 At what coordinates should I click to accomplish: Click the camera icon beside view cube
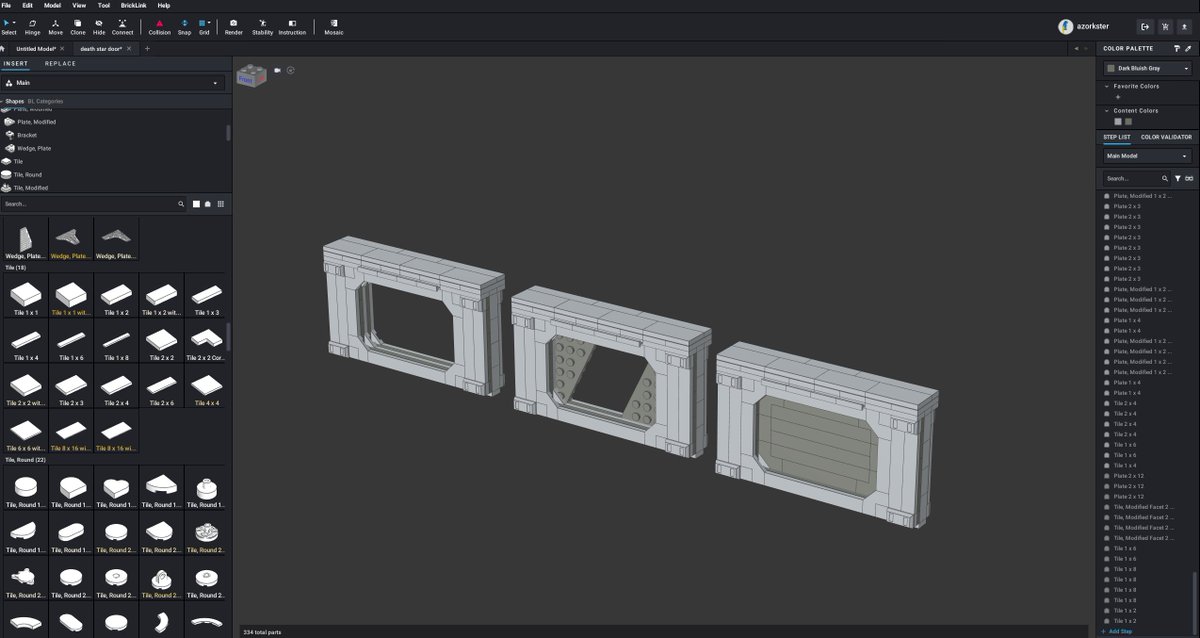[x=278, y=70]
